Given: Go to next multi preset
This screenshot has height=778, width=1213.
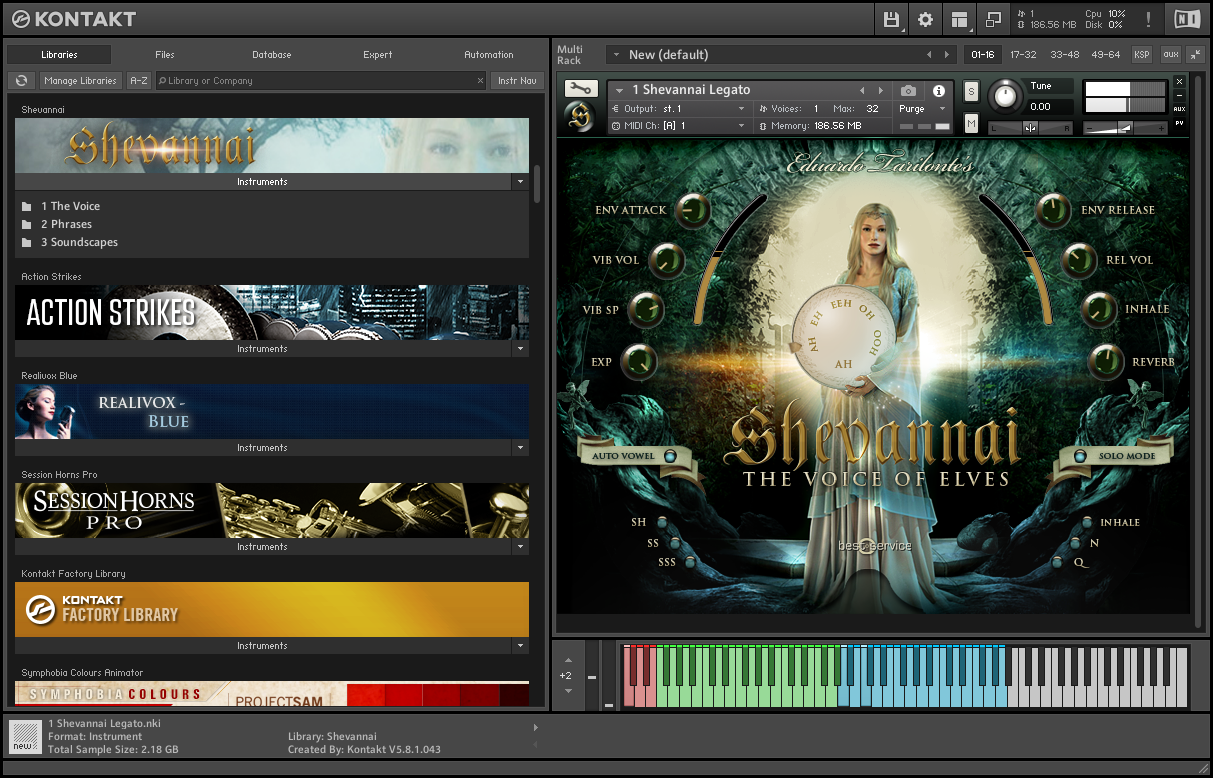Looking at the screenshot, I should (948, 54).
